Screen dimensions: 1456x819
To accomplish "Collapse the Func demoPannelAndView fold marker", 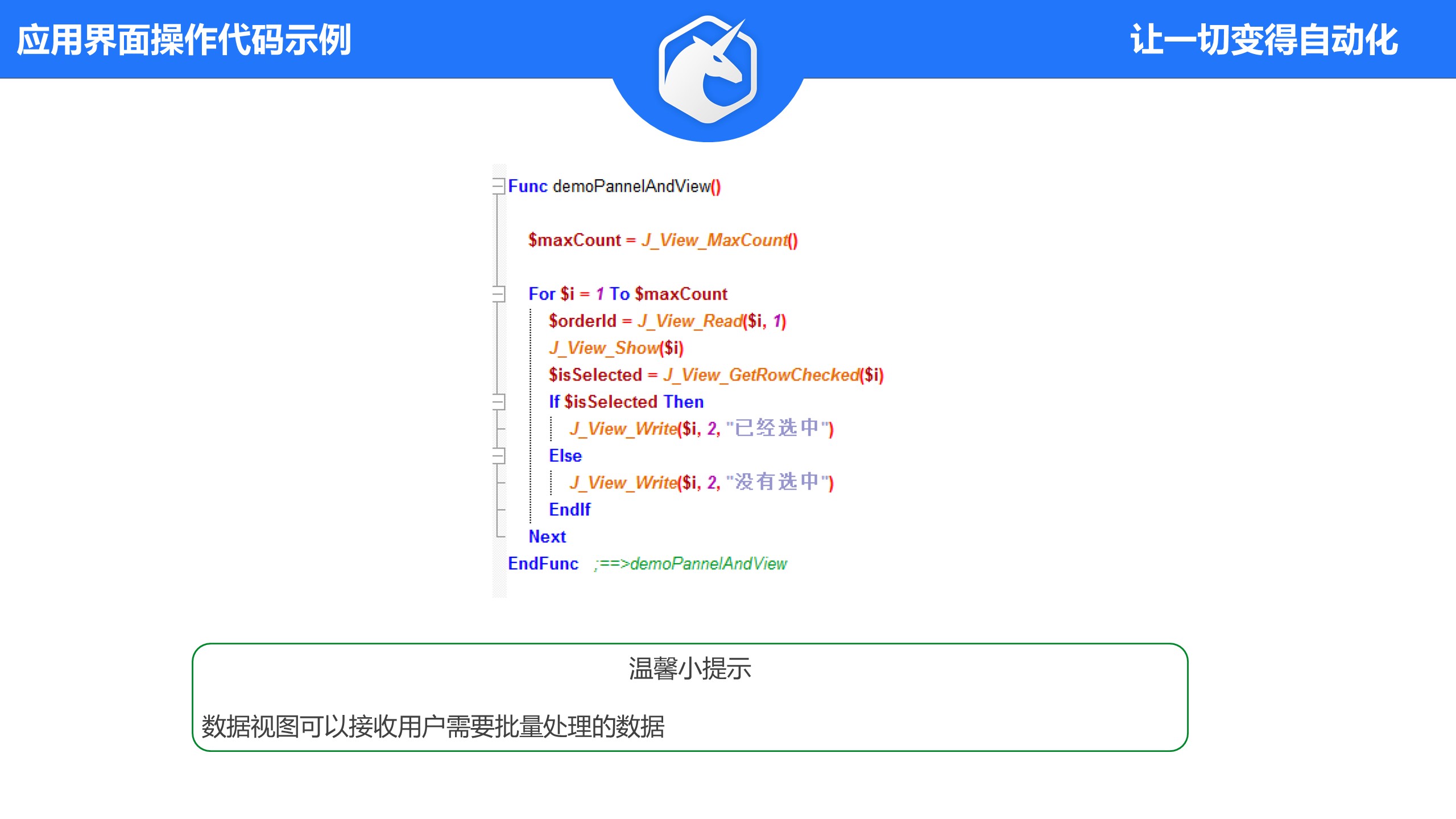I will pos(499,186).
